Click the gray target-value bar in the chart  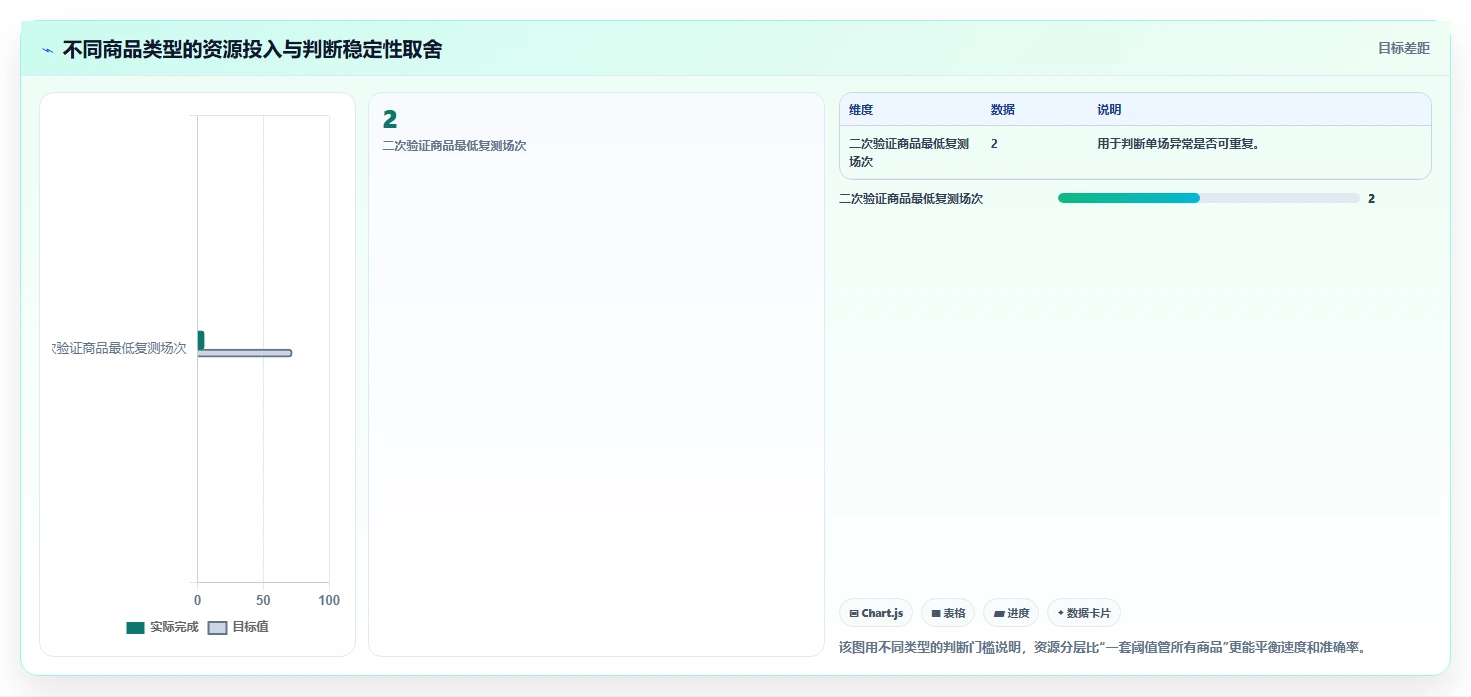pos(244,353)
